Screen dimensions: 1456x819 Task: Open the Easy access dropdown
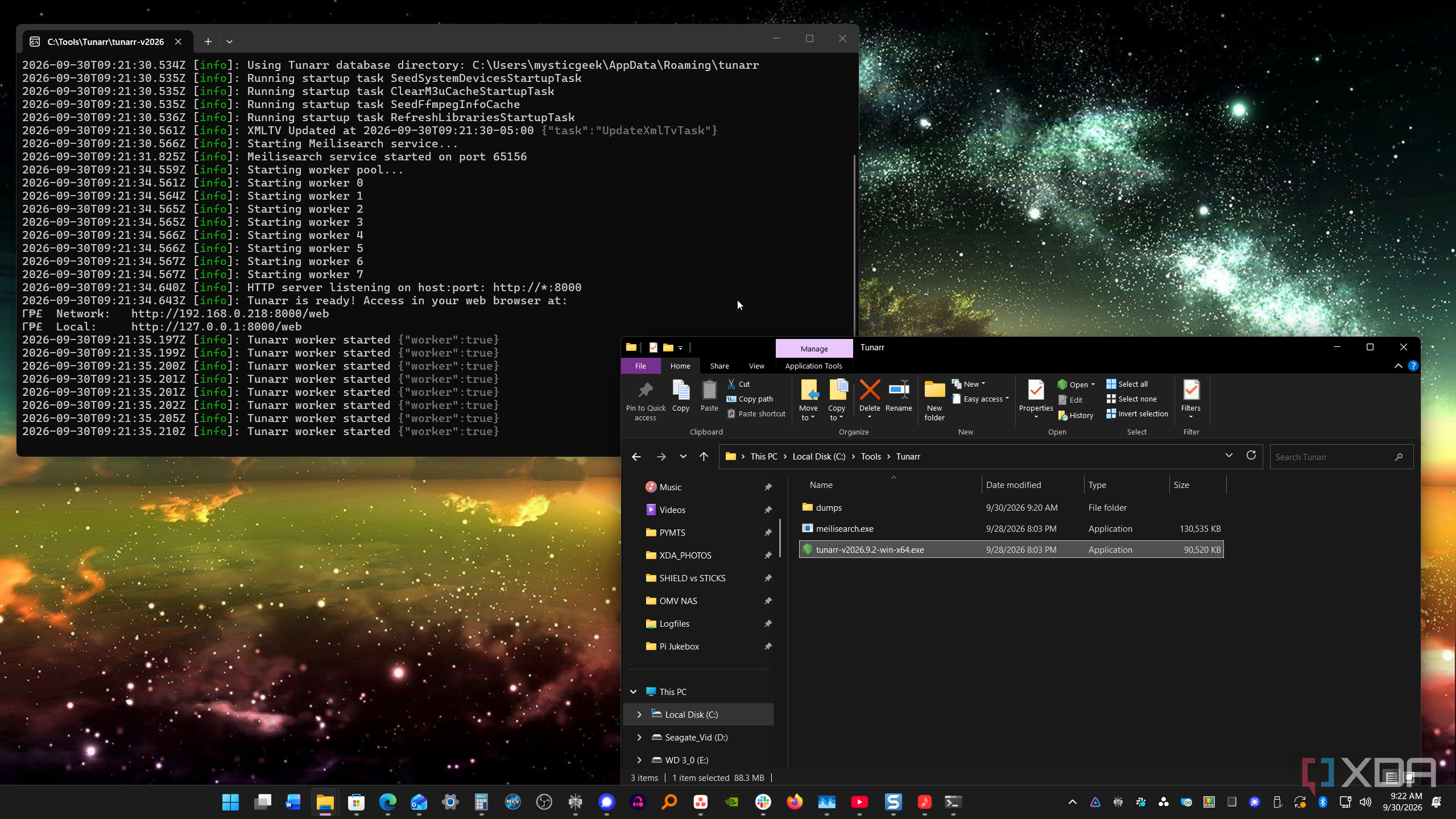click(x=981, y=399)
